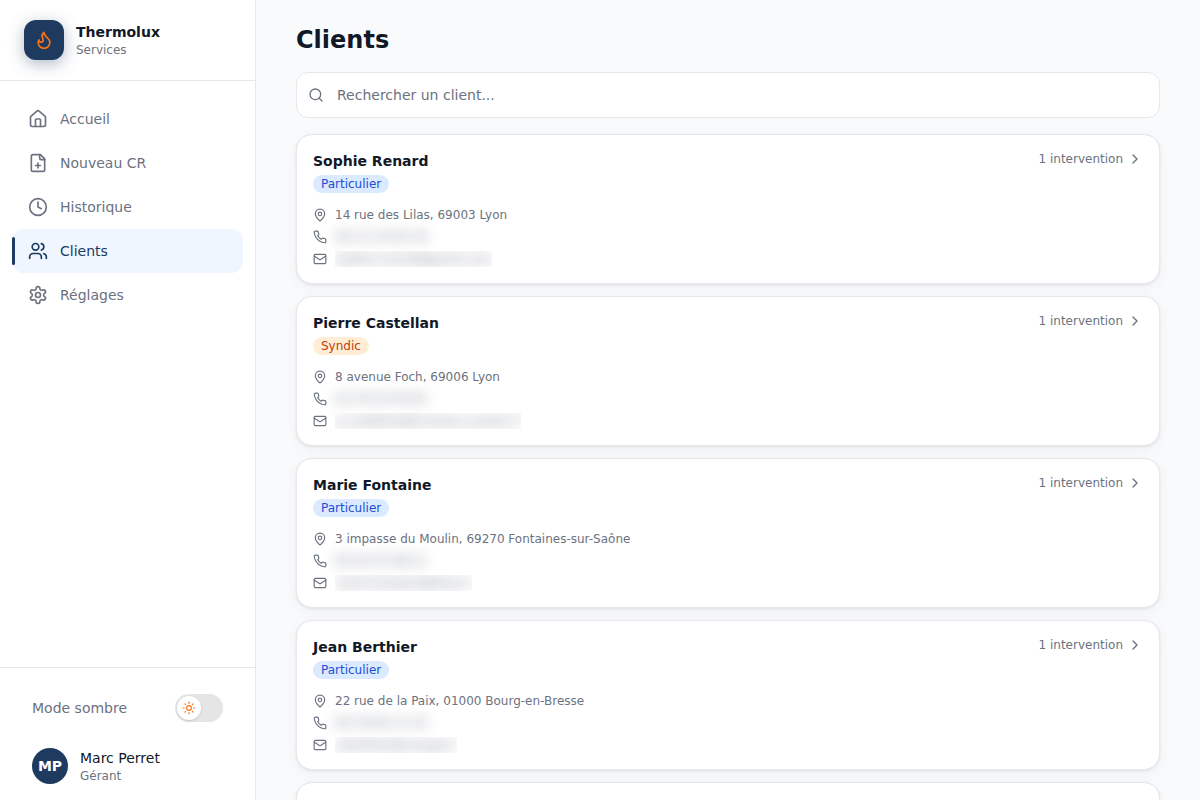The width and height of the screenshot is (1200, 800).
Task: Open the Clients menu item in the sidebar
Action: tap(127, 251)
